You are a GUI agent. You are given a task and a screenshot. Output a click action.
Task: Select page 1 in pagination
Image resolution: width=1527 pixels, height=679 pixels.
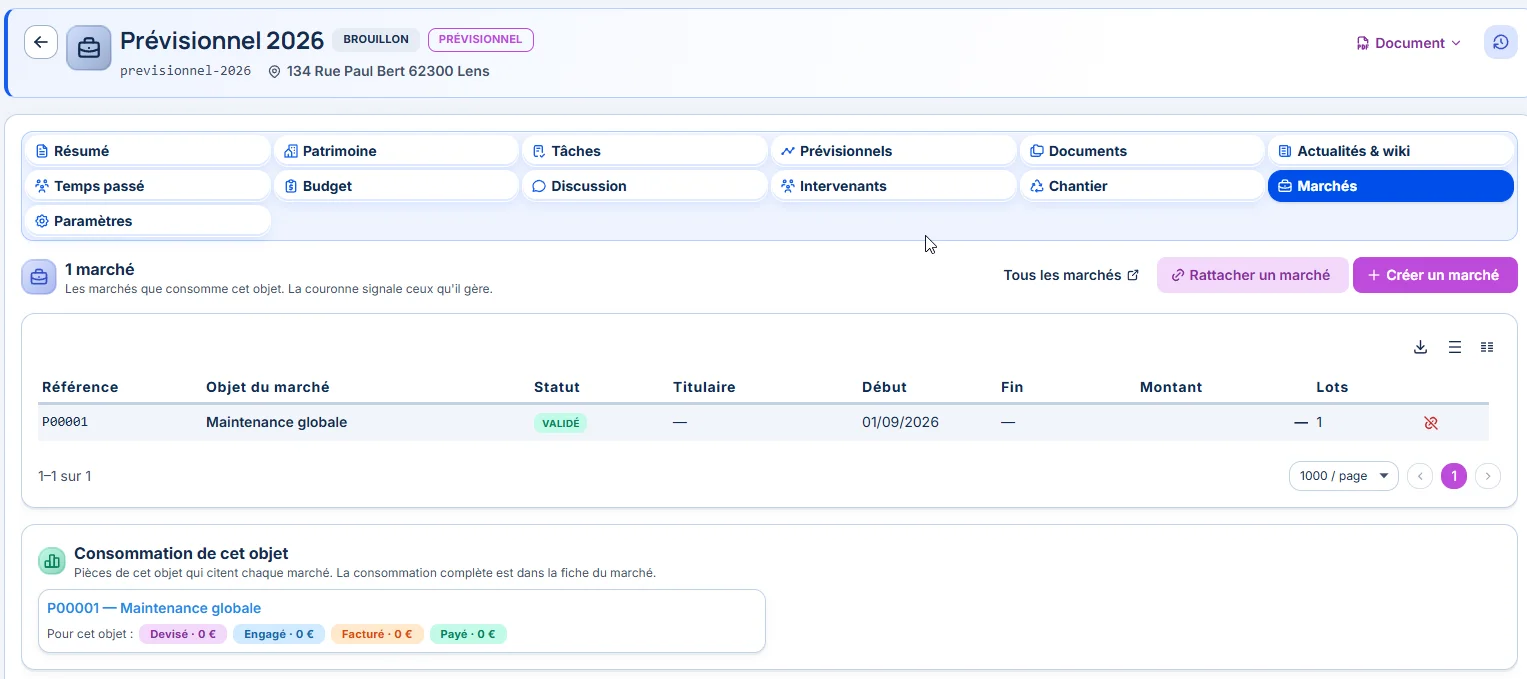click(1454, 476)
